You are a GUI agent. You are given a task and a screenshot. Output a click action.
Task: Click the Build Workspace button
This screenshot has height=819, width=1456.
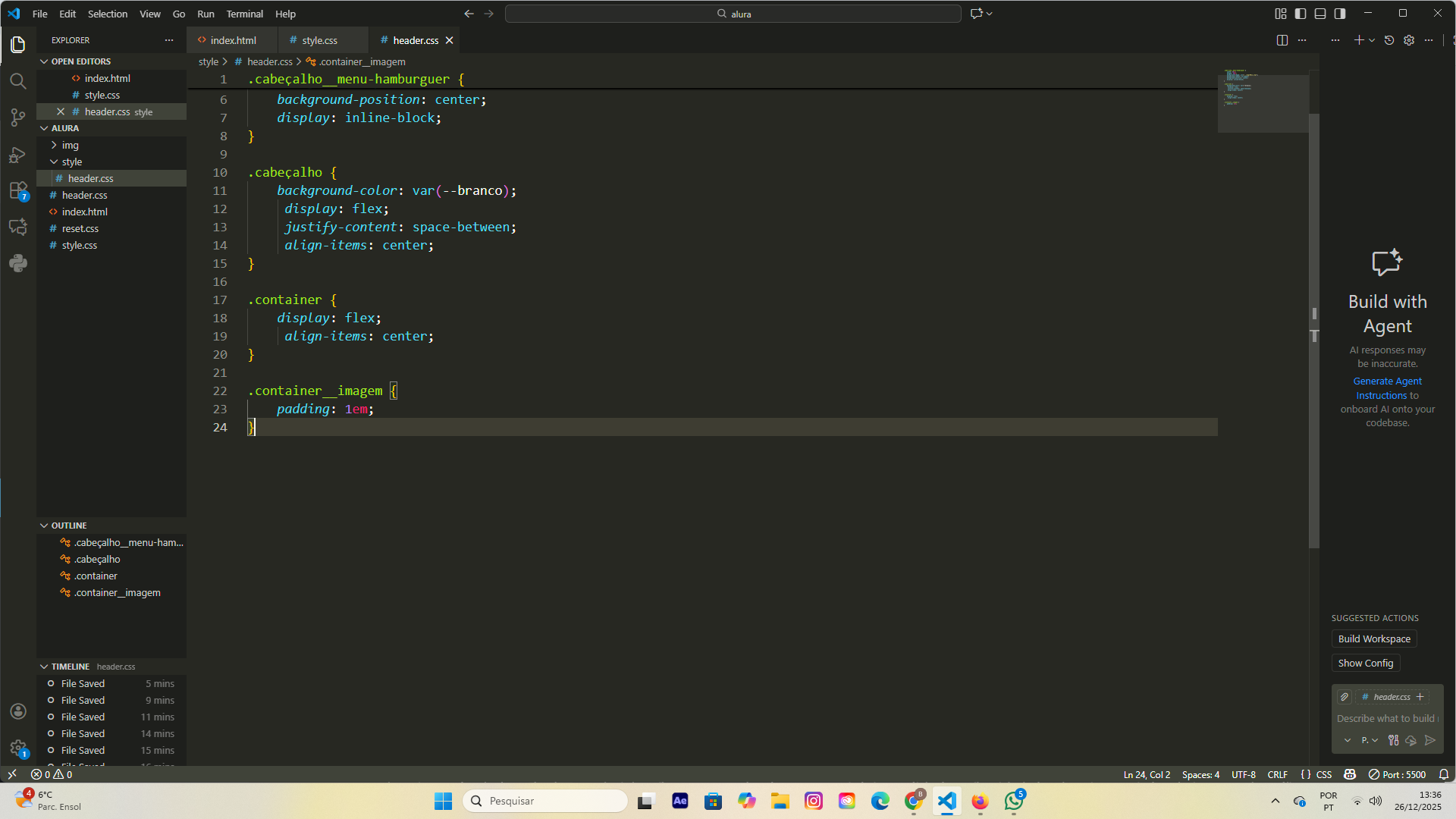1373,639
